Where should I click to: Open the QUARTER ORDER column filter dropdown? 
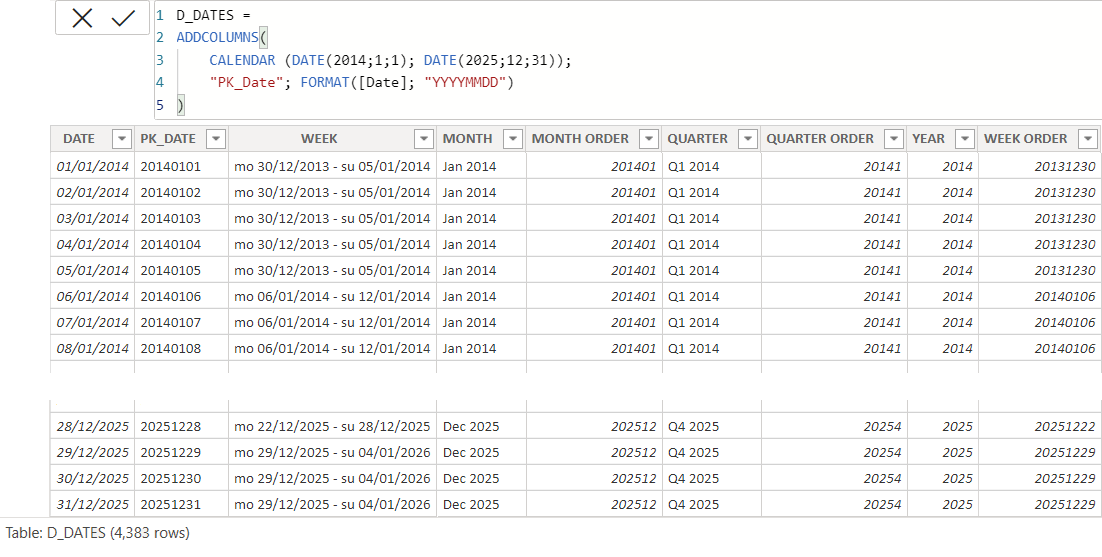tap(894, 139)
